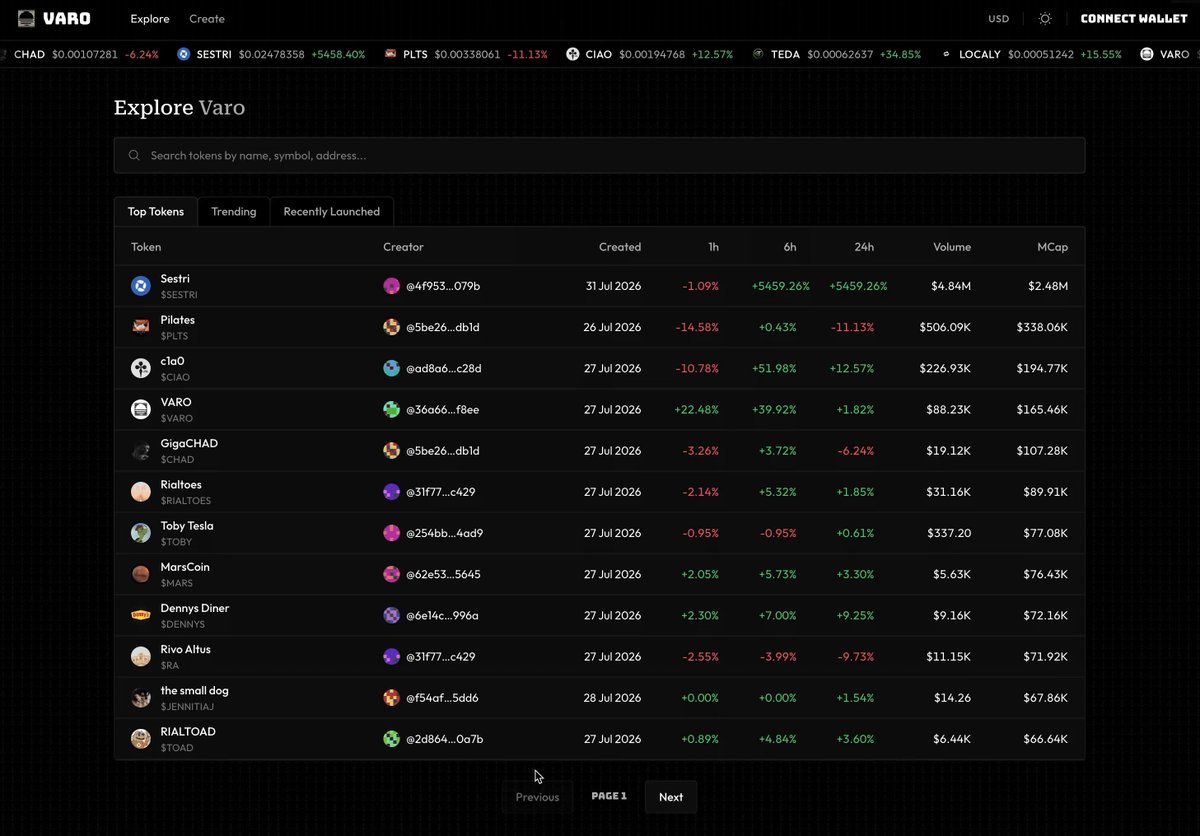Open the Create page in navigation
The height and width of the screenshot is (836, 1200).
[x=207, y=19]
